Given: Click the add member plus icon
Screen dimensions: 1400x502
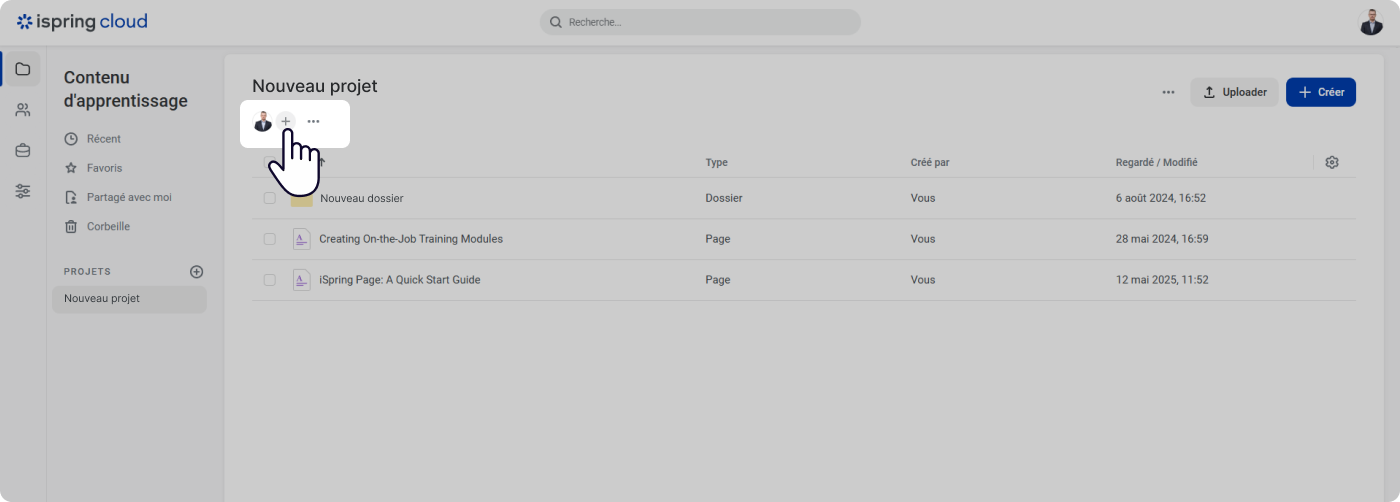Looking at the screenshot, I should [x=286, y=121].
